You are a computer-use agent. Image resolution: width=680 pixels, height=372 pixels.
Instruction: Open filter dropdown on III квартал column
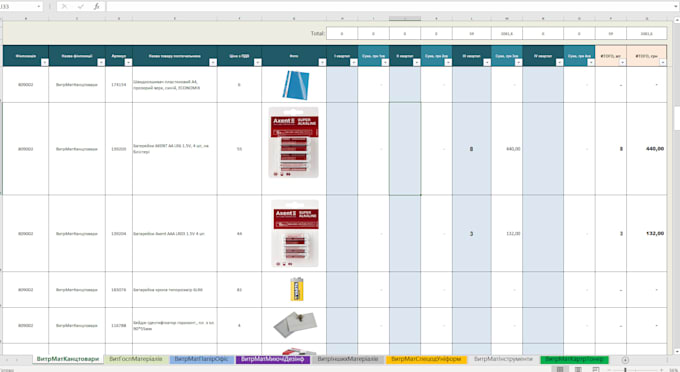coord(487,62)
